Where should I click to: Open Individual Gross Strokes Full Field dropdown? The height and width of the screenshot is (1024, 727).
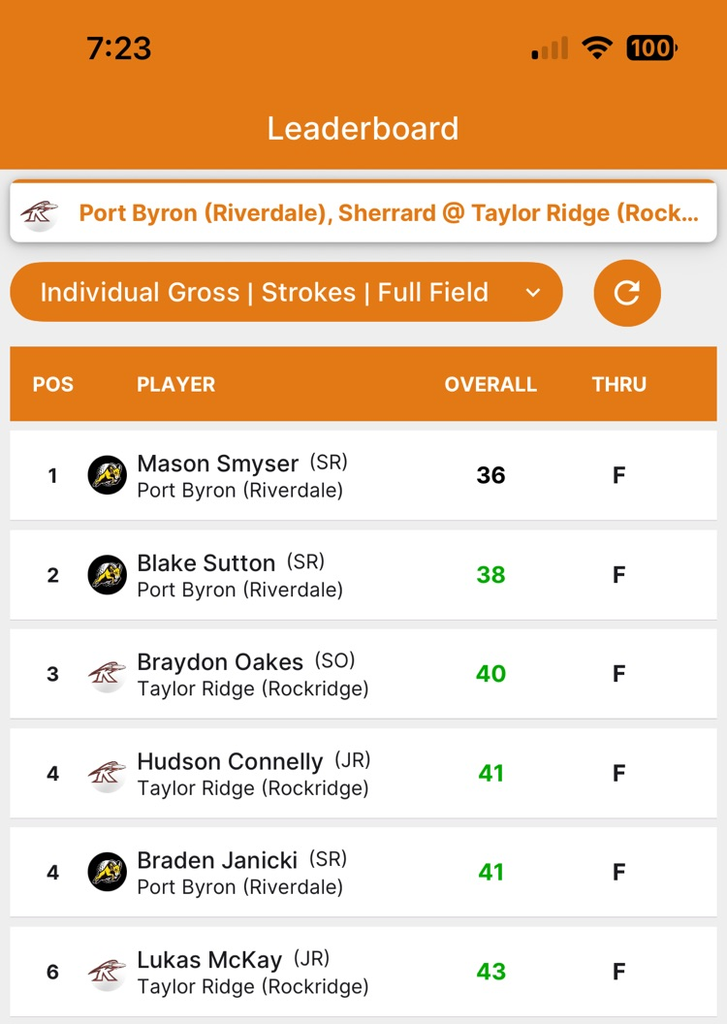coord(286,292)
